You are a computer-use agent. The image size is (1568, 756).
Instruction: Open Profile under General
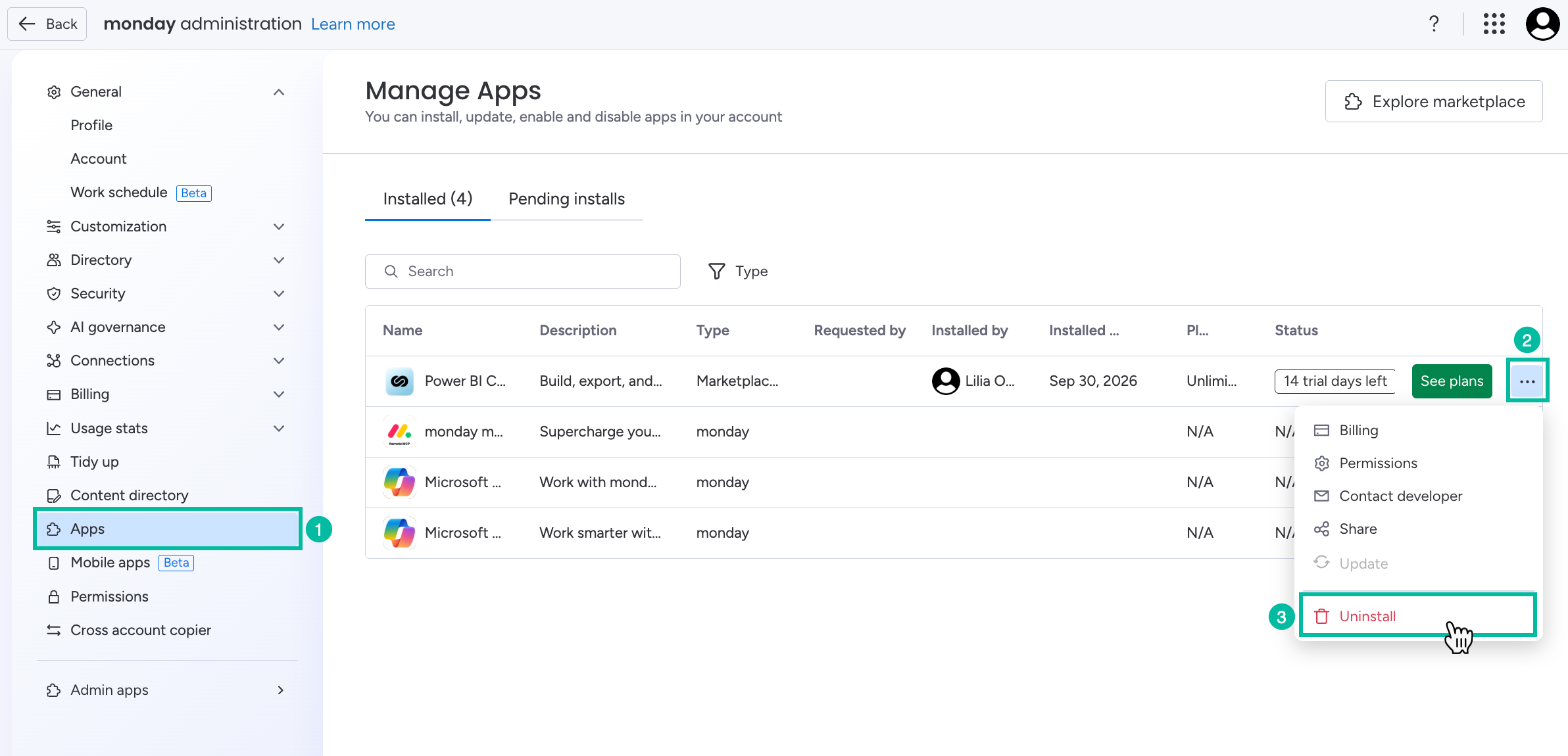click(91, 126)
